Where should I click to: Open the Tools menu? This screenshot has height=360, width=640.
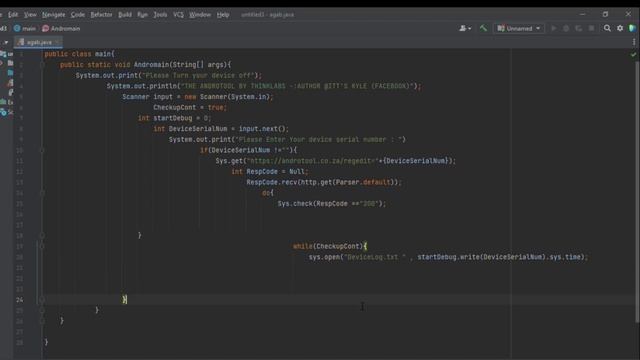click(160, 15)
